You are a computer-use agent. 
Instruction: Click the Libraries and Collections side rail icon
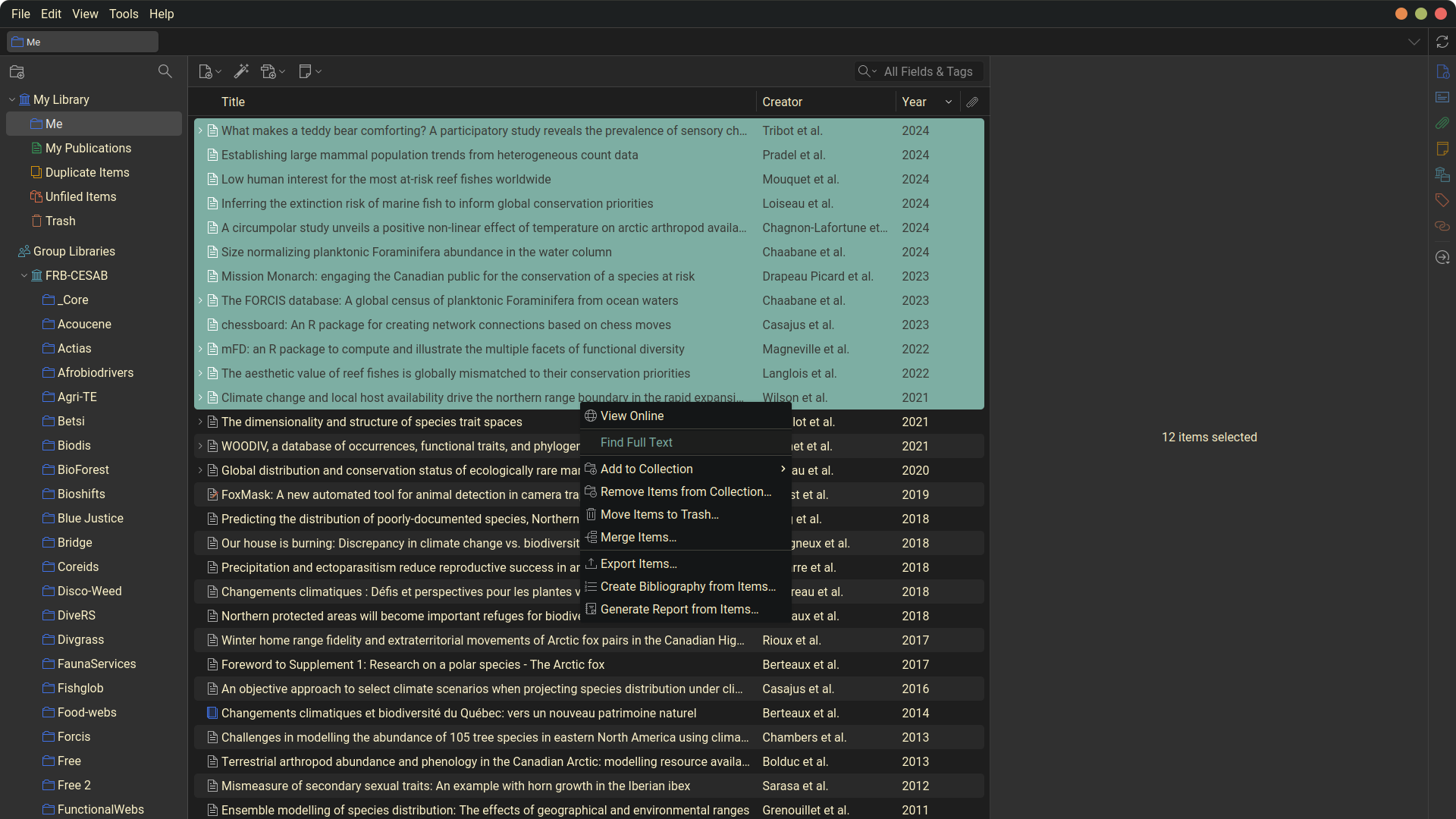click(x=1442, y=174)
